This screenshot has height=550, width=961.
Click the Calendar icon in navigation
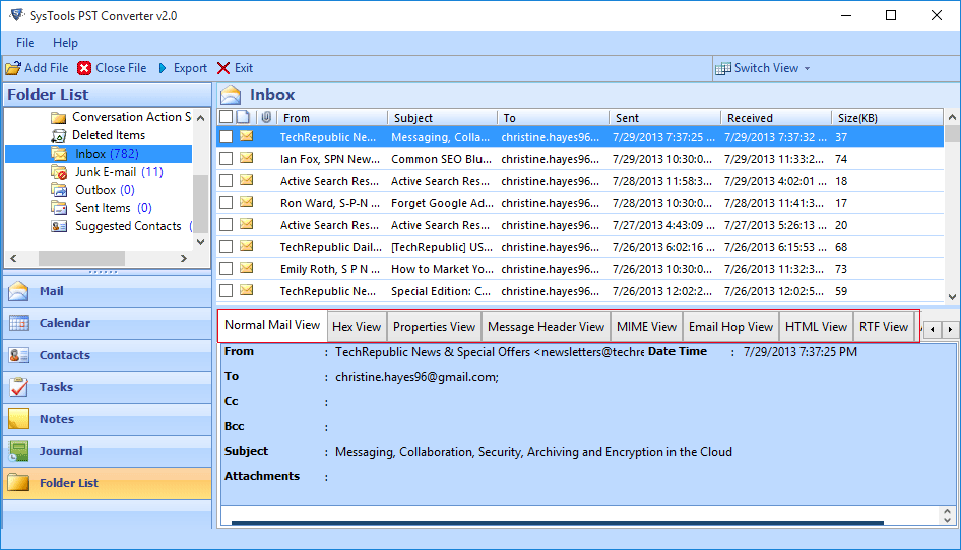point(18,323)
